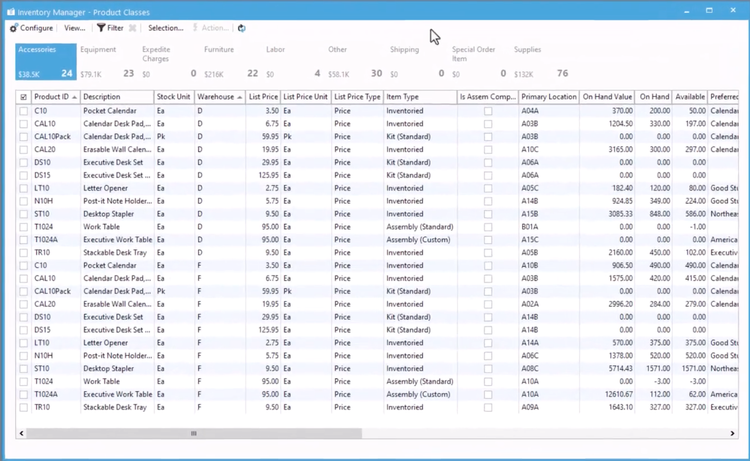Click the Configure gear icon
750x461 pixels.
pyautogui.click(x=13, y=28)
